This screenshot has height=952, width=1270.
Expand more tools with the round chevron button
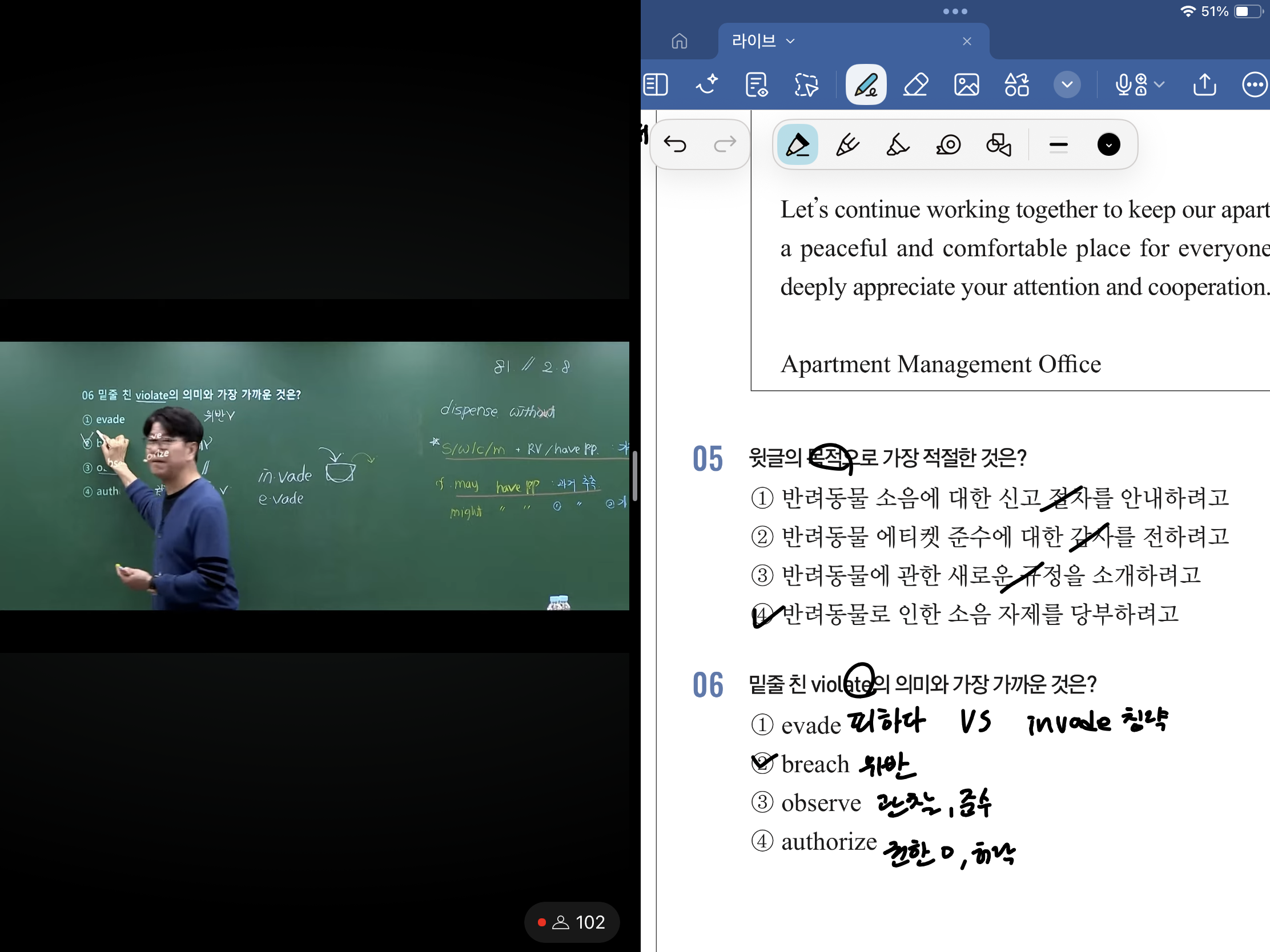coord(1067,85)
